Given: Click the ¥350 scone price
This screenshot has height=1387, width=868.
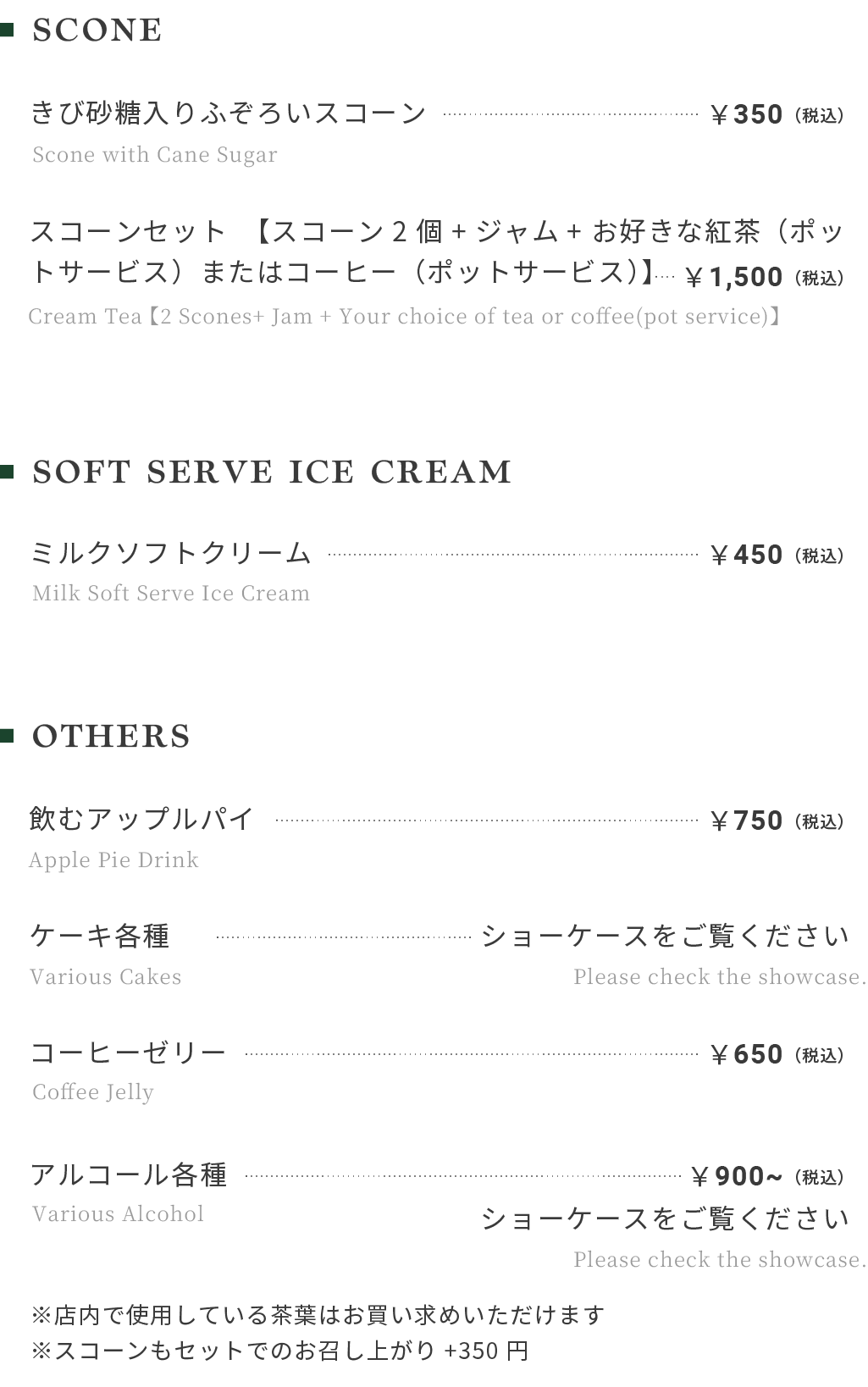Looking at the screenshot, I should [x=746, y=114].
